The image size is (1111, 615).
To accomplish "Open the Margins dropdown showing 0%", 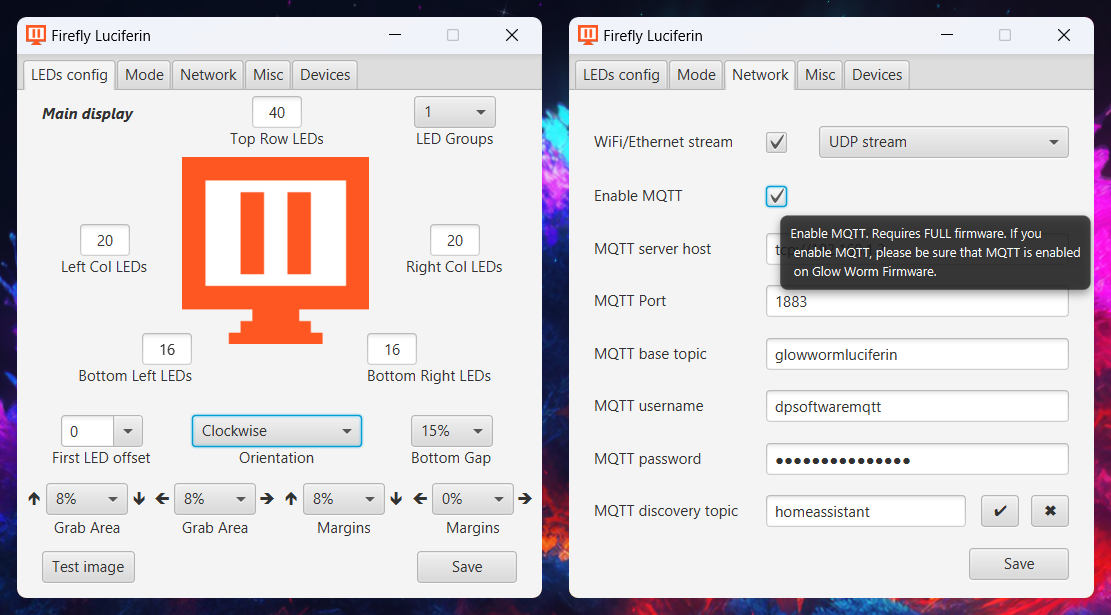I will [x=473, y=499].
